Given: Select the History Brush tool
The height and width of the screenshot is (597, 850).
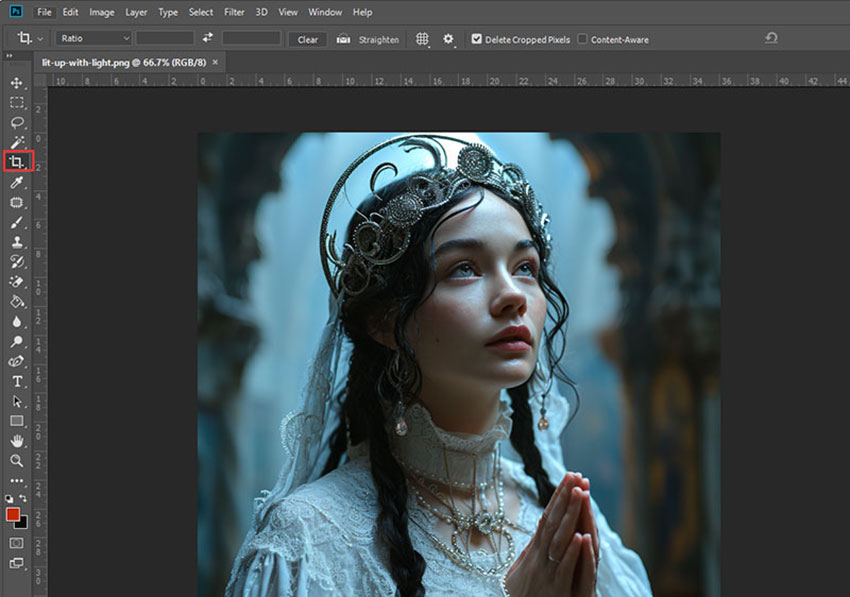Looking at the screenshot, I should (x=17, y=262).
